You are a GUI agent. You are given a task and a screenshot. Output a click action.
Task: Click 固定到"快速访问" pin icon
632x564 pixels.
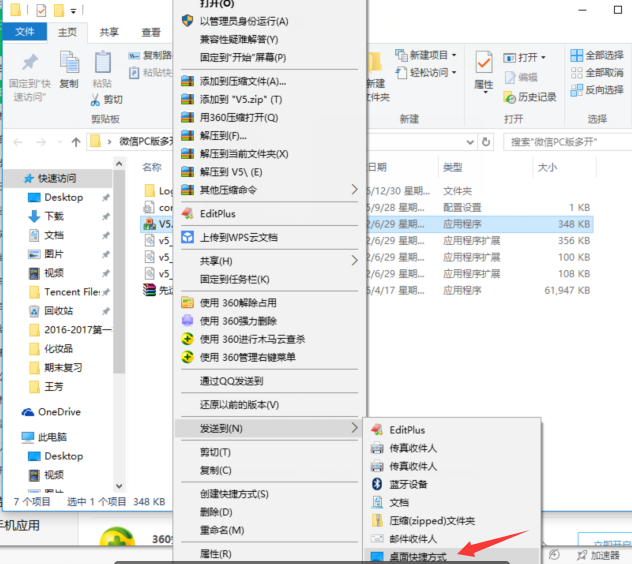coord(29,62)
